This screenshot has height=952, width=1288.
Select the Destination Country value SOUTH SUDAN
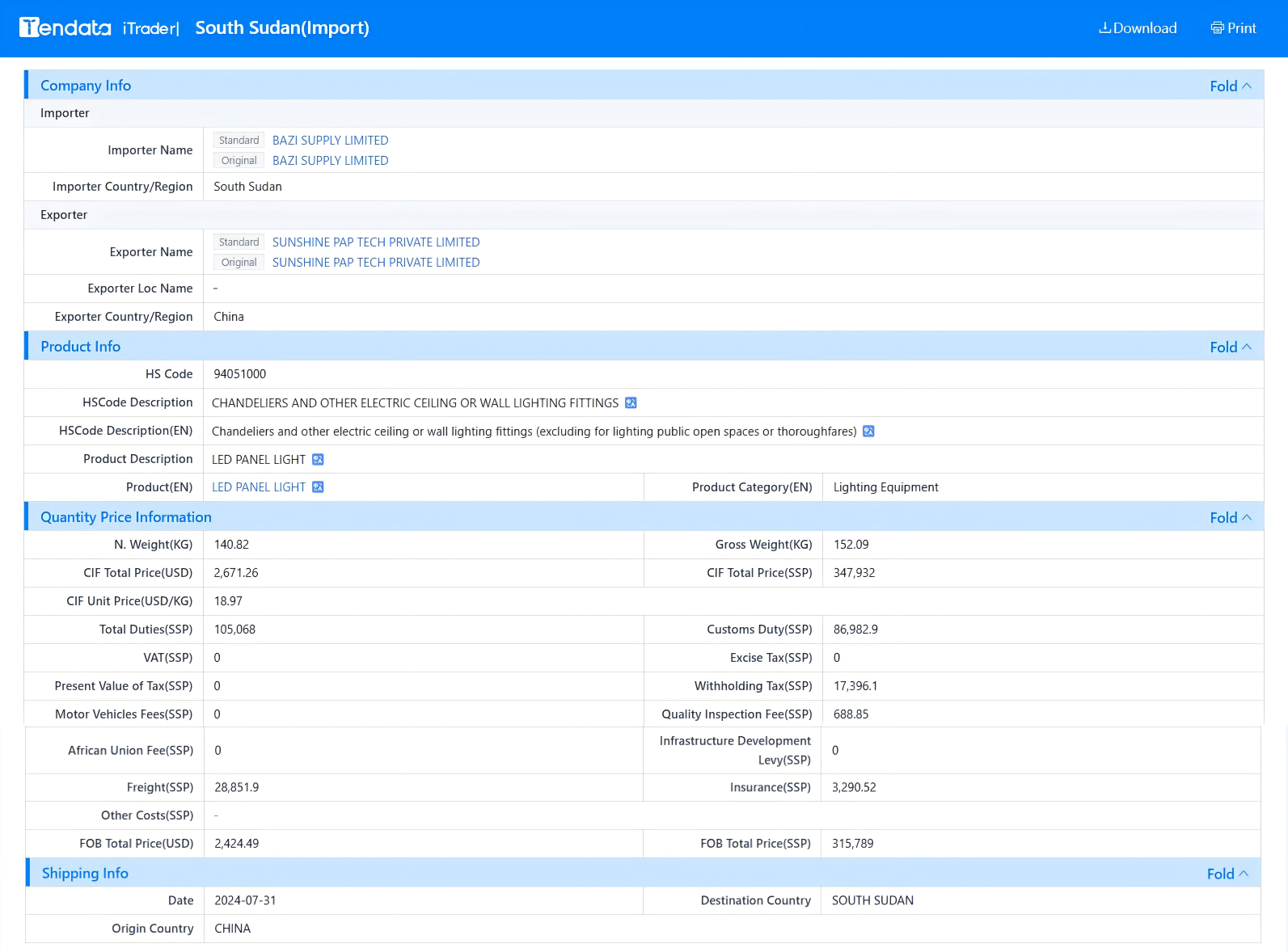(x=872, y=900)
